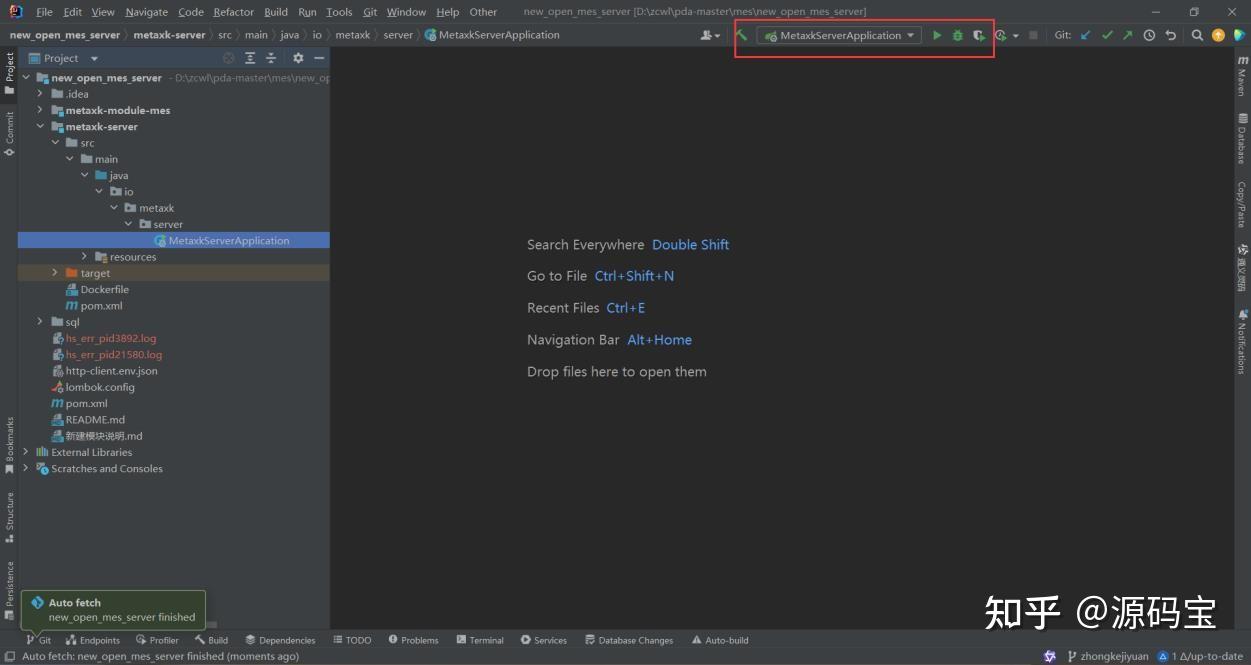The height and width of the screenshot is (665, 1251).
Task: Click the user account icon in toolbar
Action: 709,35
